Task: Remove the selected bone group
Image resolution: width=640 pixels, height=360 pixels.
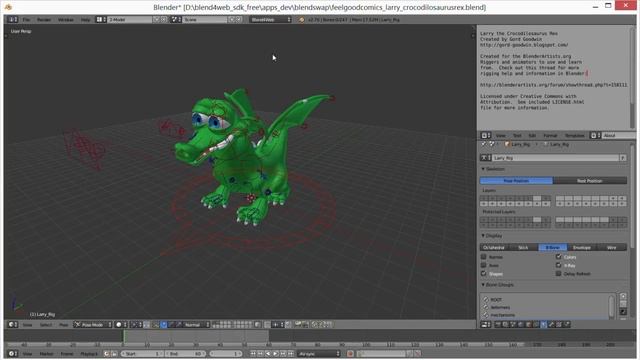Action: [x=623, y=304]
